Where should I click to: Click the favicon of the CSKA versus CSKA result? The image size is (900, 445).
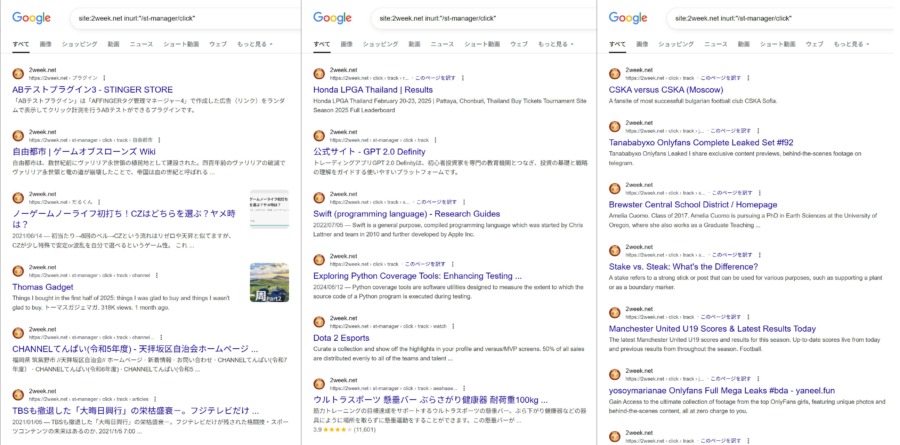pos(615,73)
